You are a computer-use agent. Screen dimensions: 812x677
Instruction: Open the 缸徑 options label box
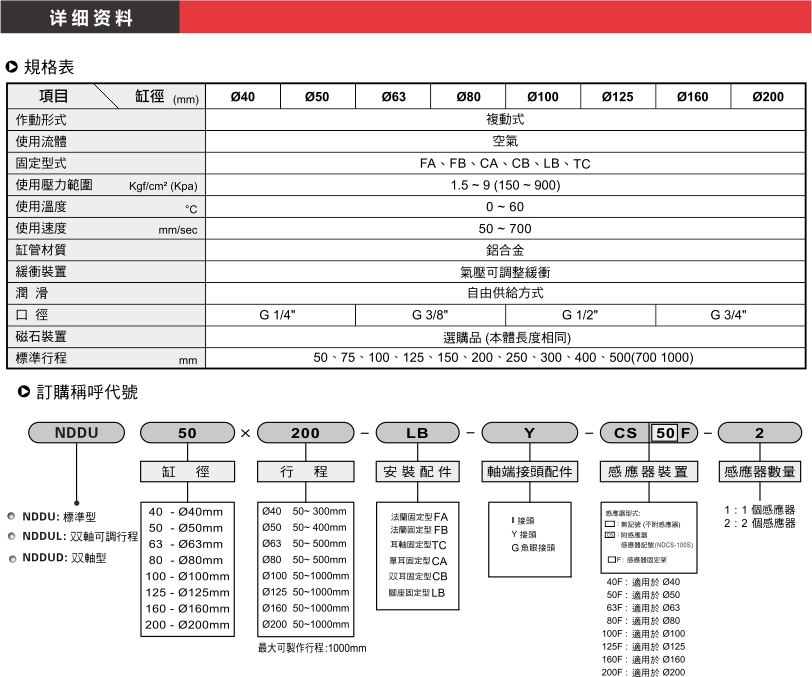(x=187, y=471)
